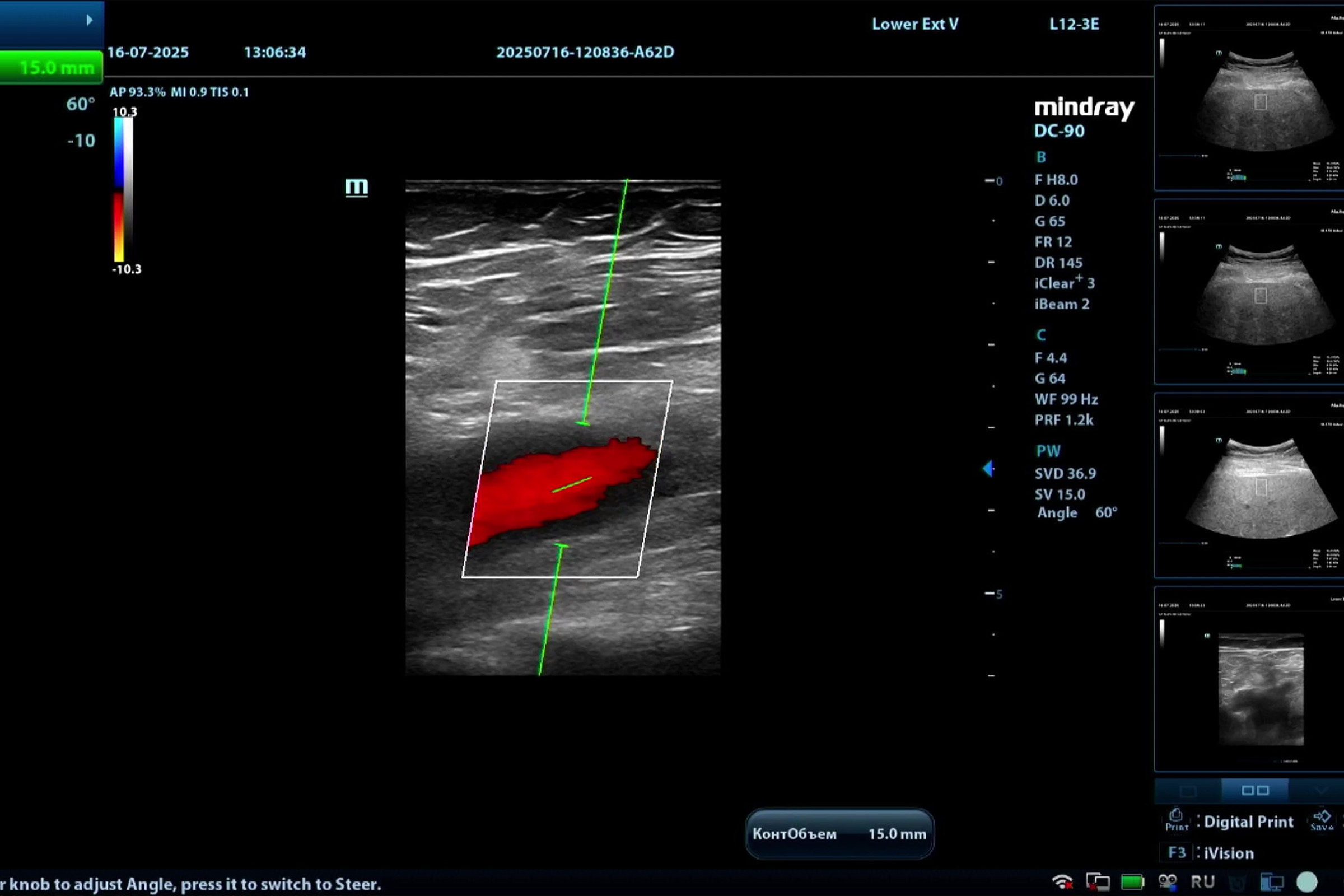Click the network connection status icon
Image resolution: width=1344 pixels, height=896 pixels.
[1098, 881]
